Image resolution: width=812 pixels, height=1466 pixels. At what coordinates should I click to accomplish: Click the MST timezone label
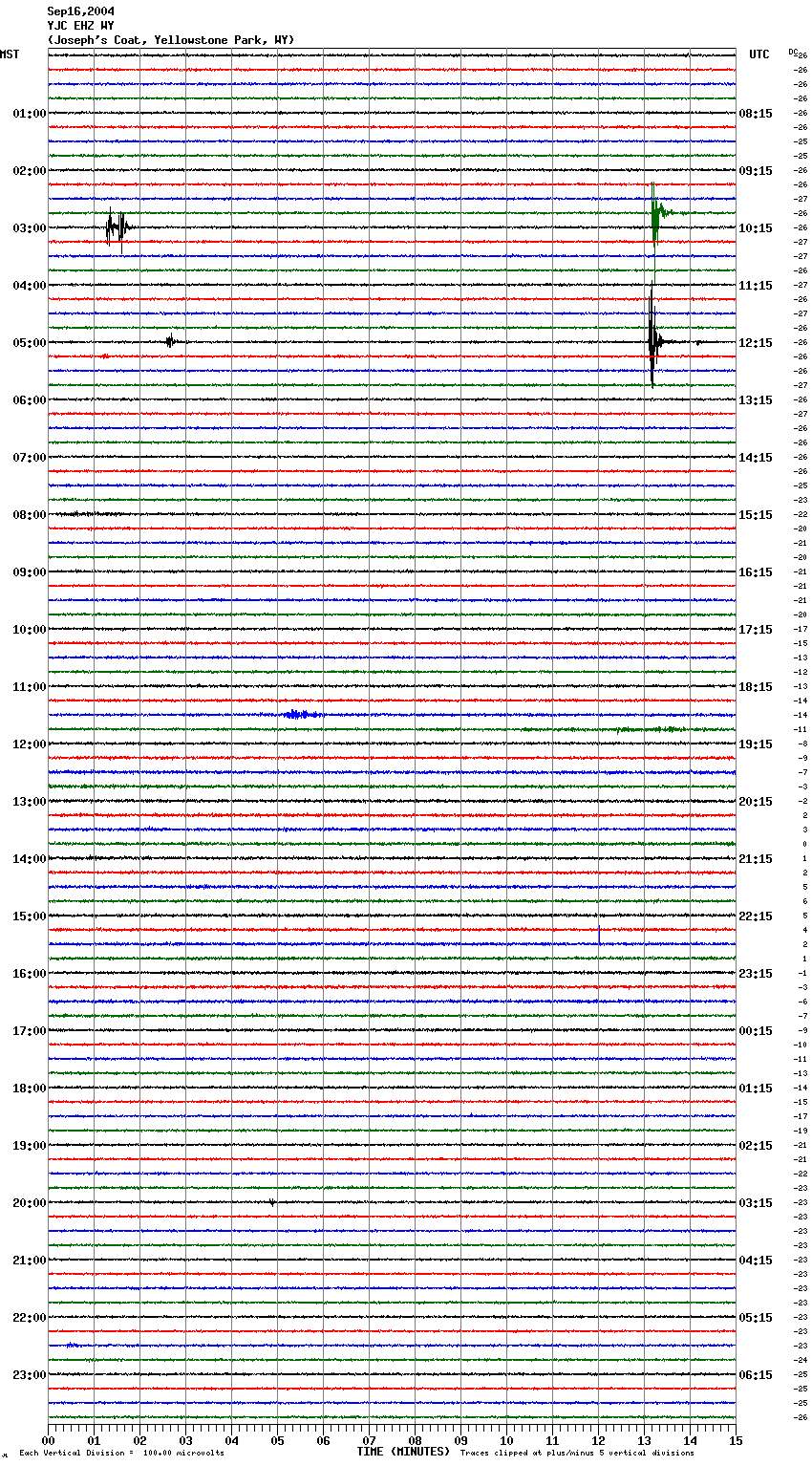(10, 54)
